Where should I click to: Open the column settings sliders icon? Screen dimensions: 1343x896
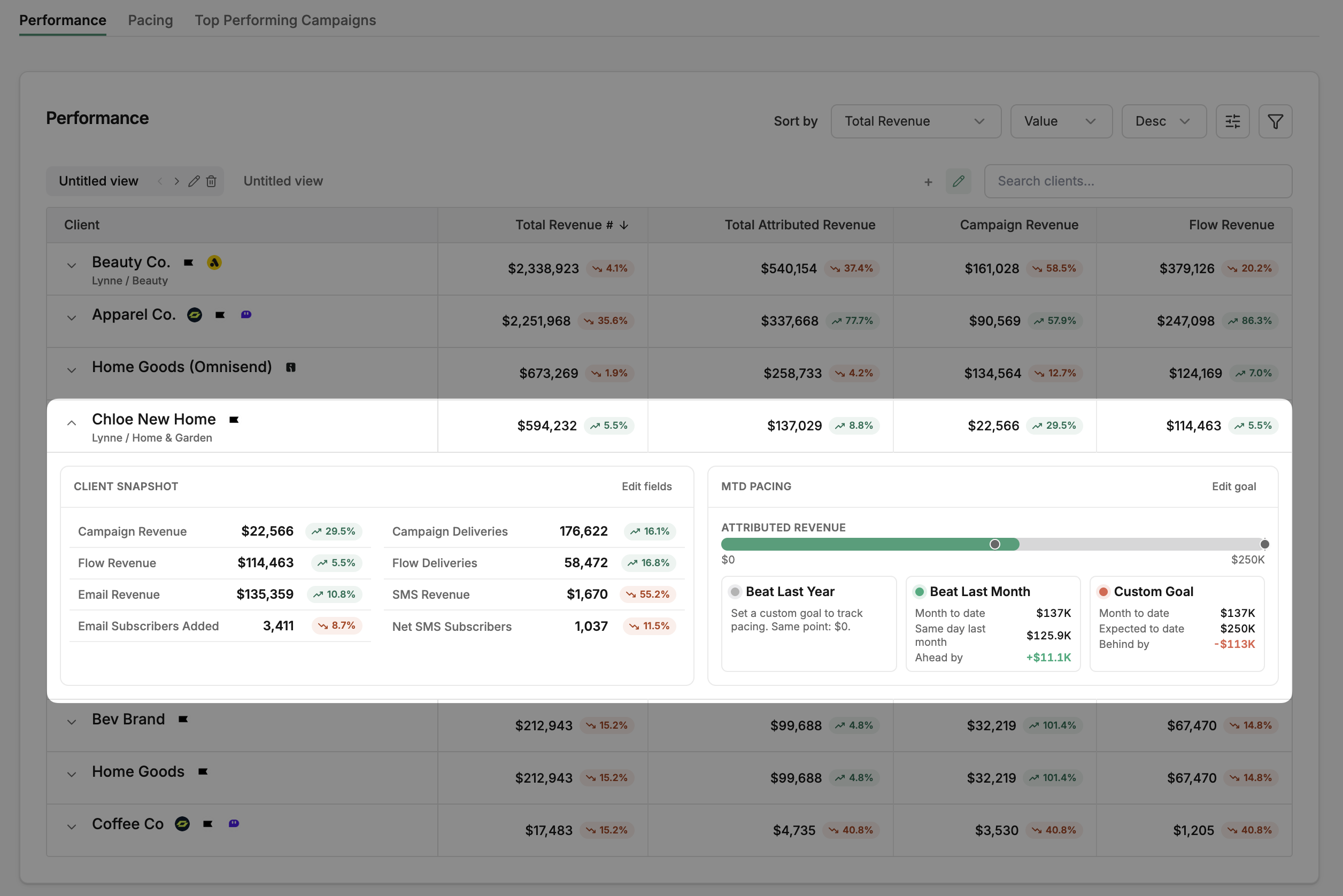pos(1232,121)
